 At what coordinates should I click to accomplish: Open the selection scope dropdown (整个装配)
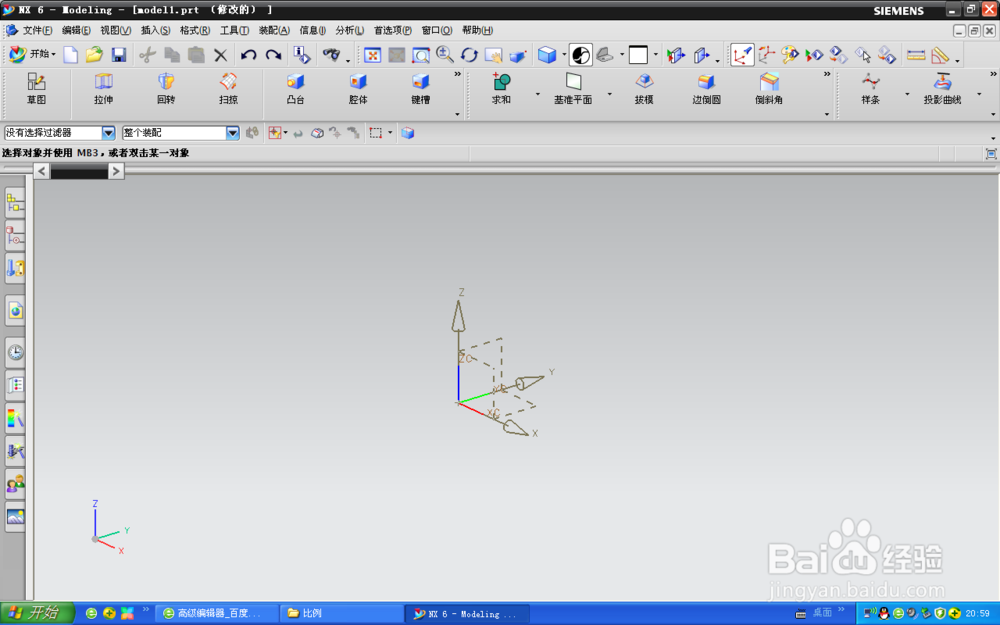point(180,133)
